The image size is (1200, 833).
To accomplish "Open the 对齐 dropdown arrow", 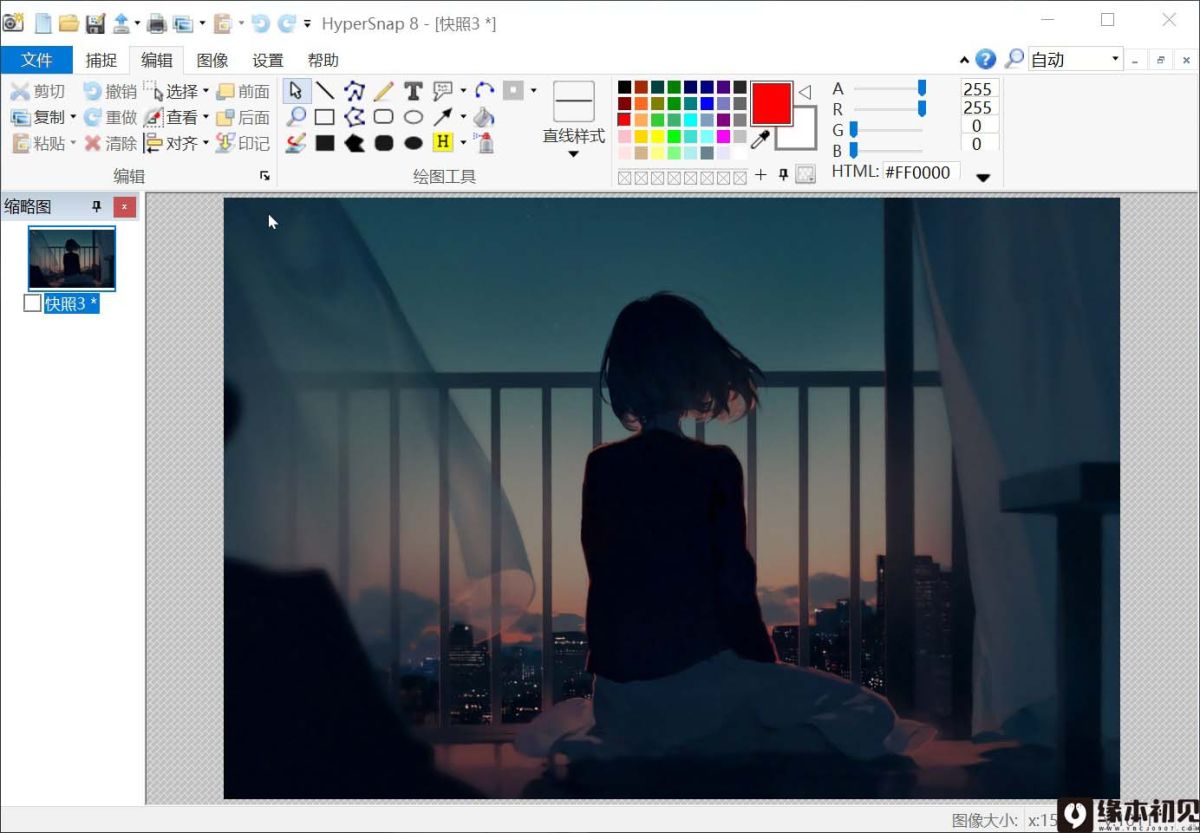I will coord(205,143).
